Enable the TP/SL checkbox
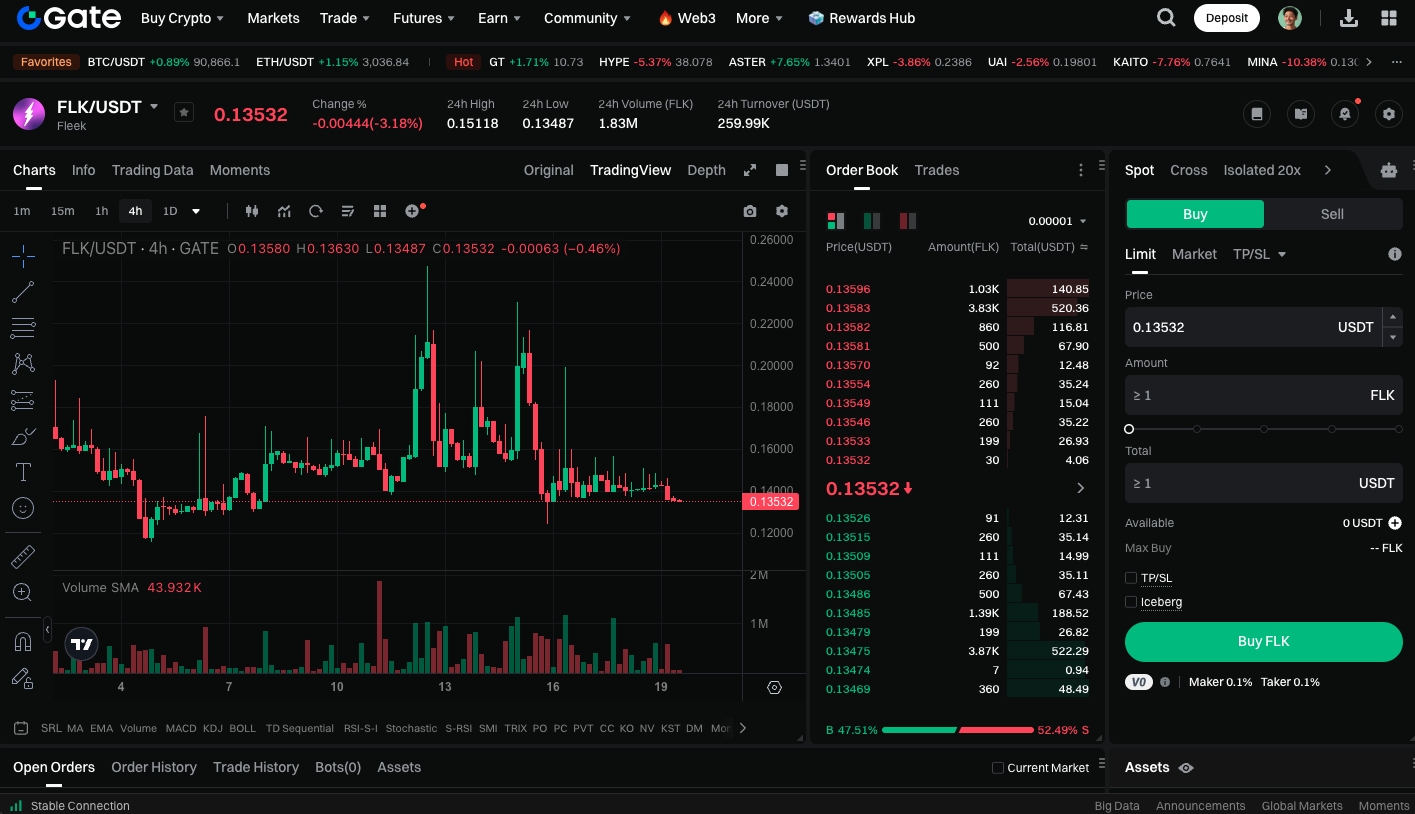The width and height of the screenshot is (1415, 814). [x=1131, y=578]
